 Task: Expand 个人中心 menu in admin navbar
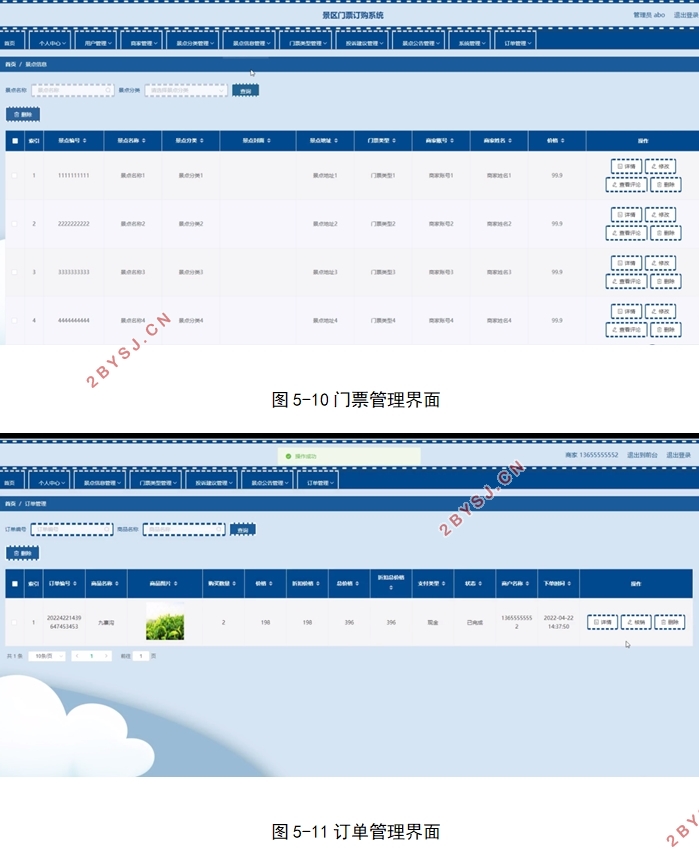click(51, 43)
